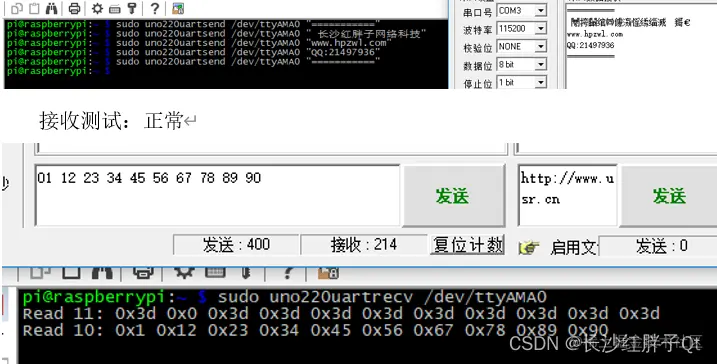Click the 波特率 label
Image resolution: width=717 pixels, height=364 pixels.
[x=477, y=30]
